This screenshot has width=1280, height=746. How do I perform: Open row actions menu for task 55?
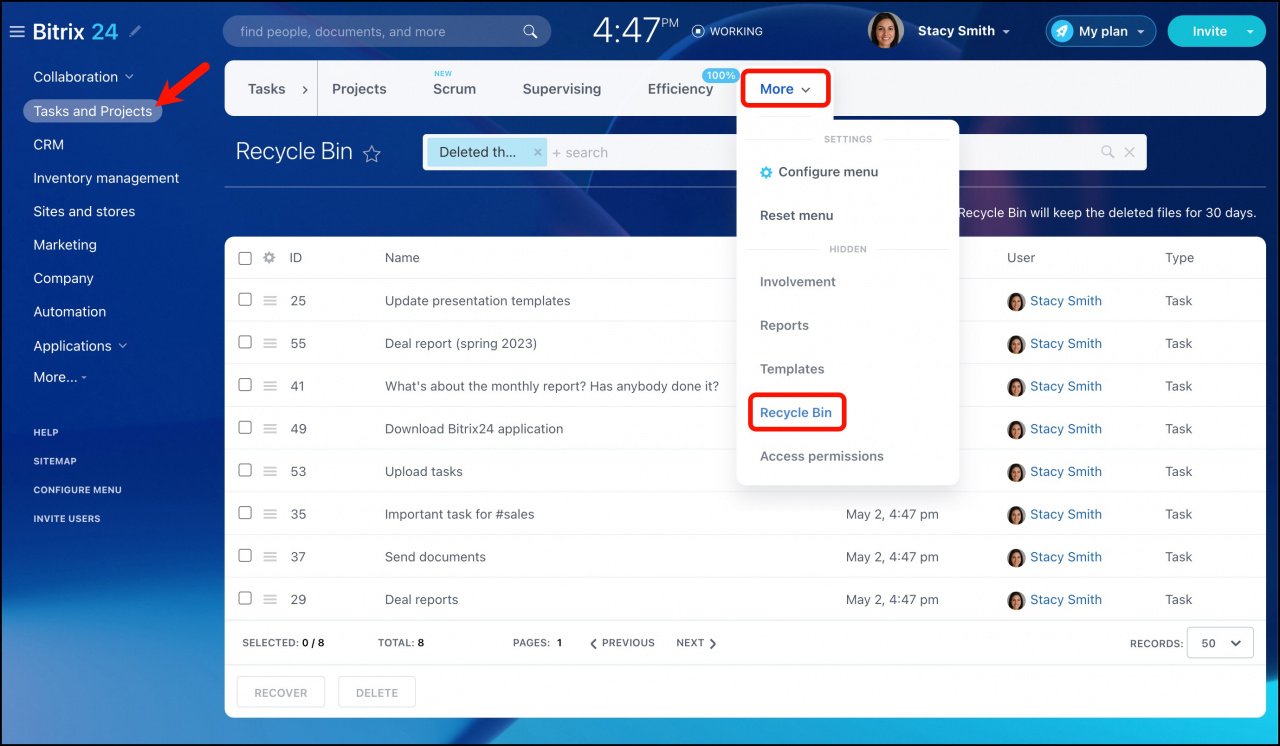point(270,343)
